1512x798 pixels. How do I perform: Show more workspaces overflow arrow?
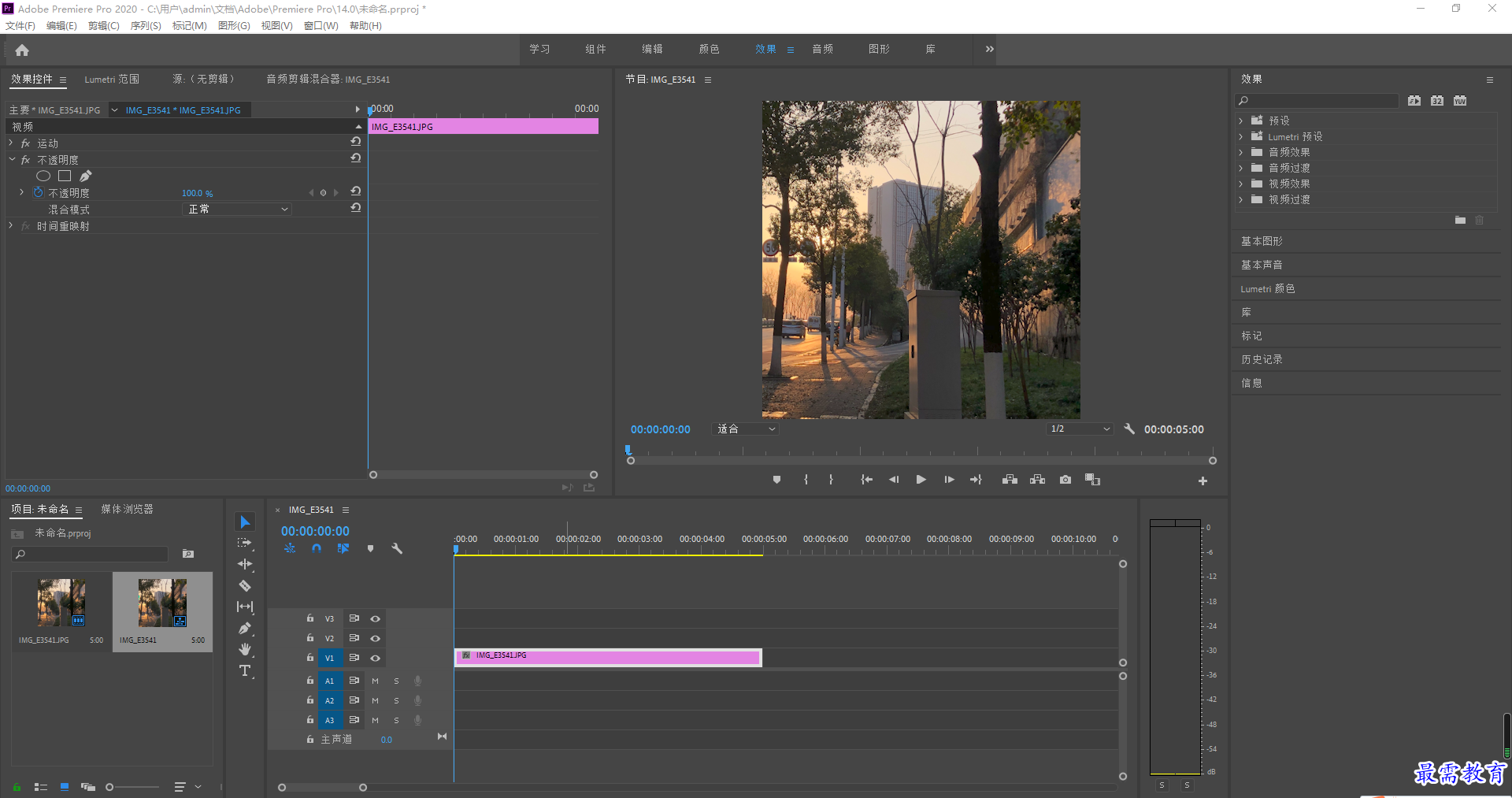989,49
